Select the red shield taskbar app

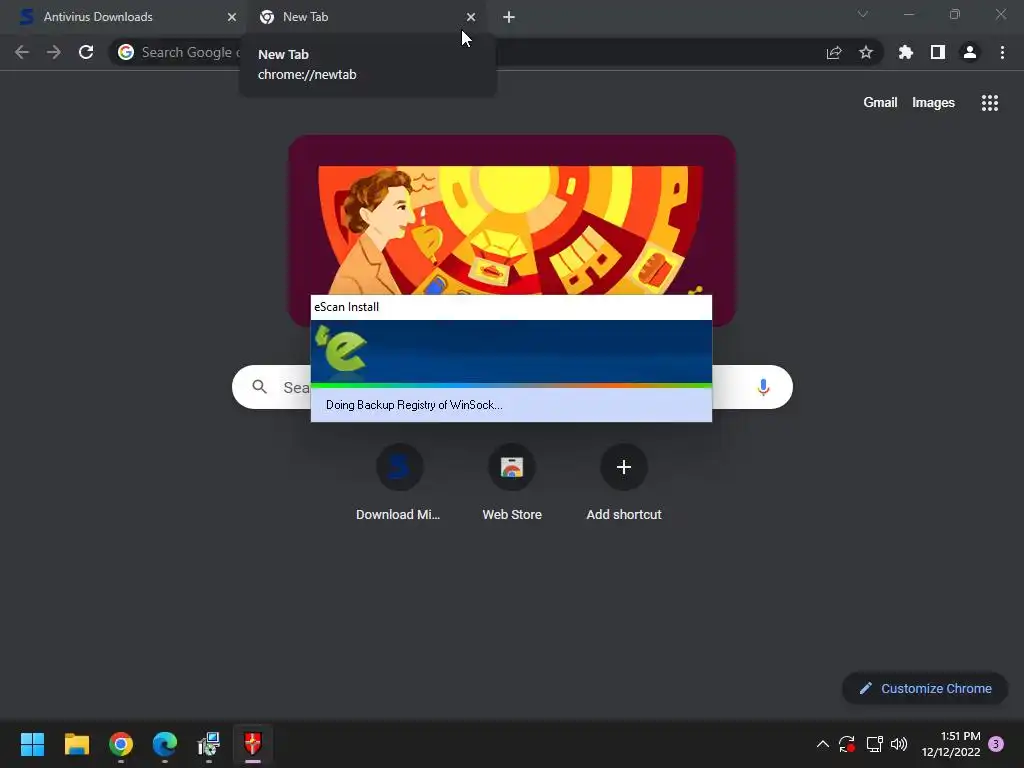[x=253, y=744]
